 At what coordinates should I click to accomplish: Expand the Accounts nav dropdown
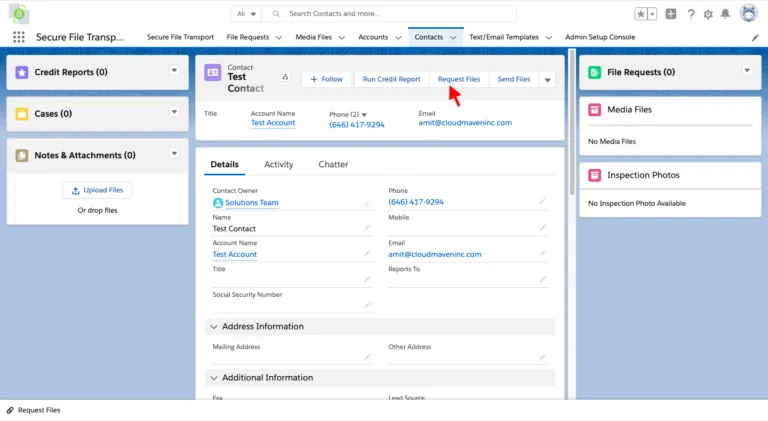(398, 38)
